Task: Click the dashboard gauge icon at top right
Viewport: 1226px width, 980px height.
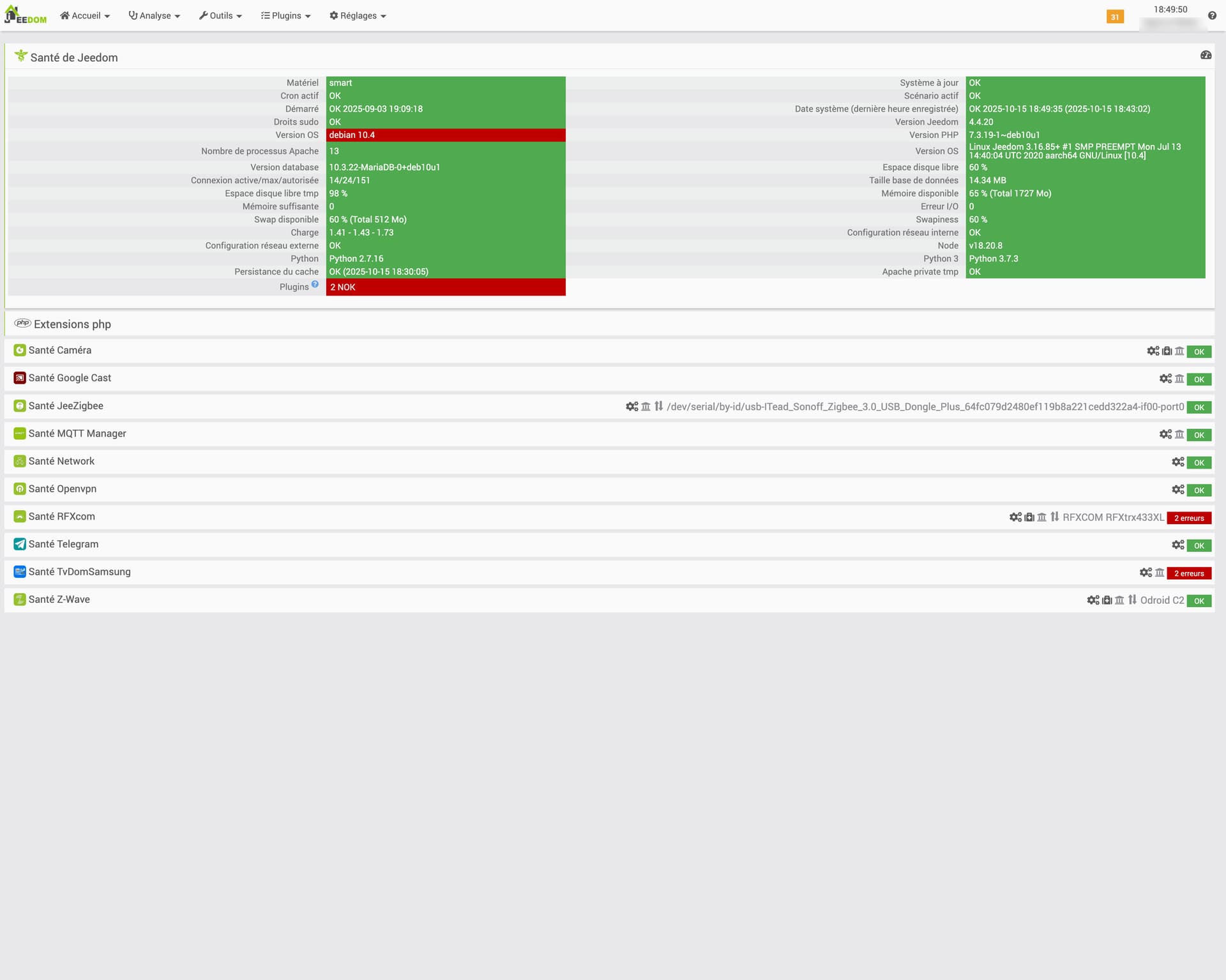Action: point(1206,56)
